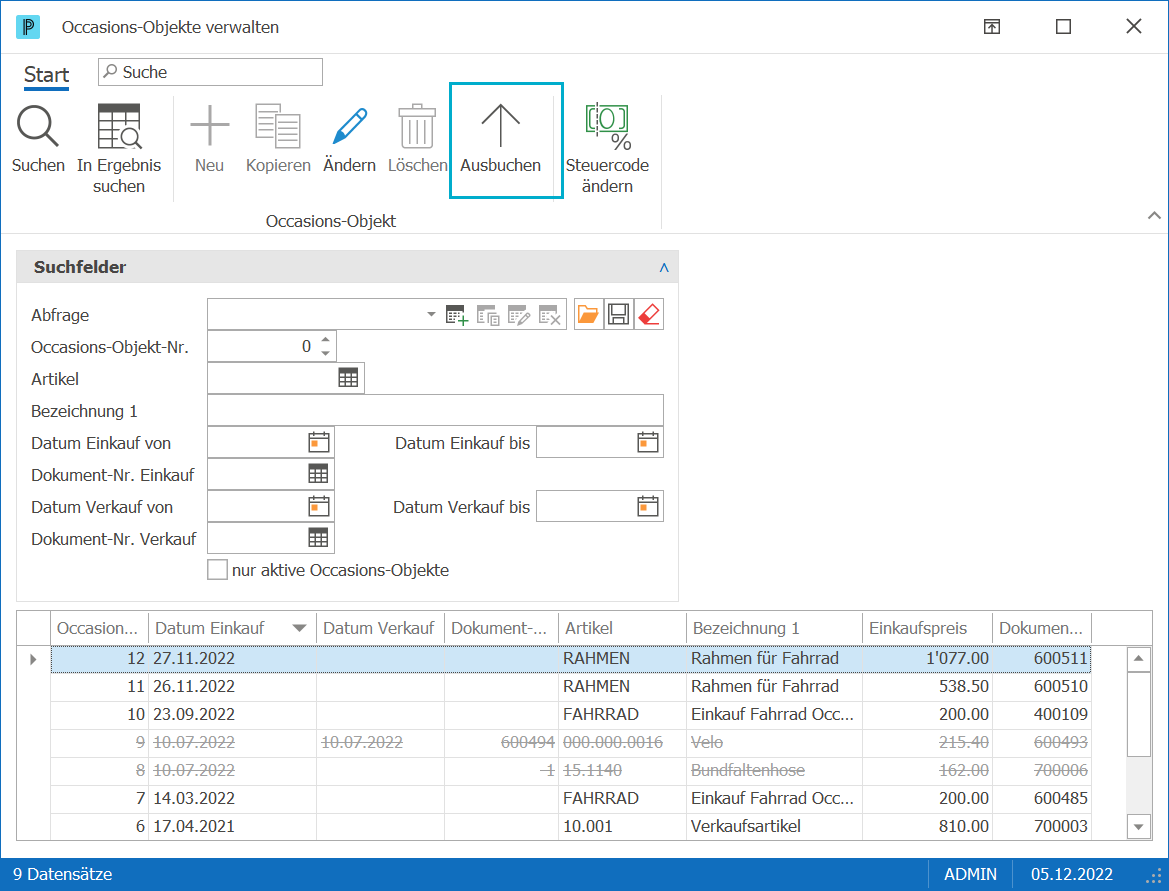The width and height of the screenshot is (1169, 891).
Task: Enable nur aktive Occasions-Objekte checkbox
Action: [x=217, y=570]
